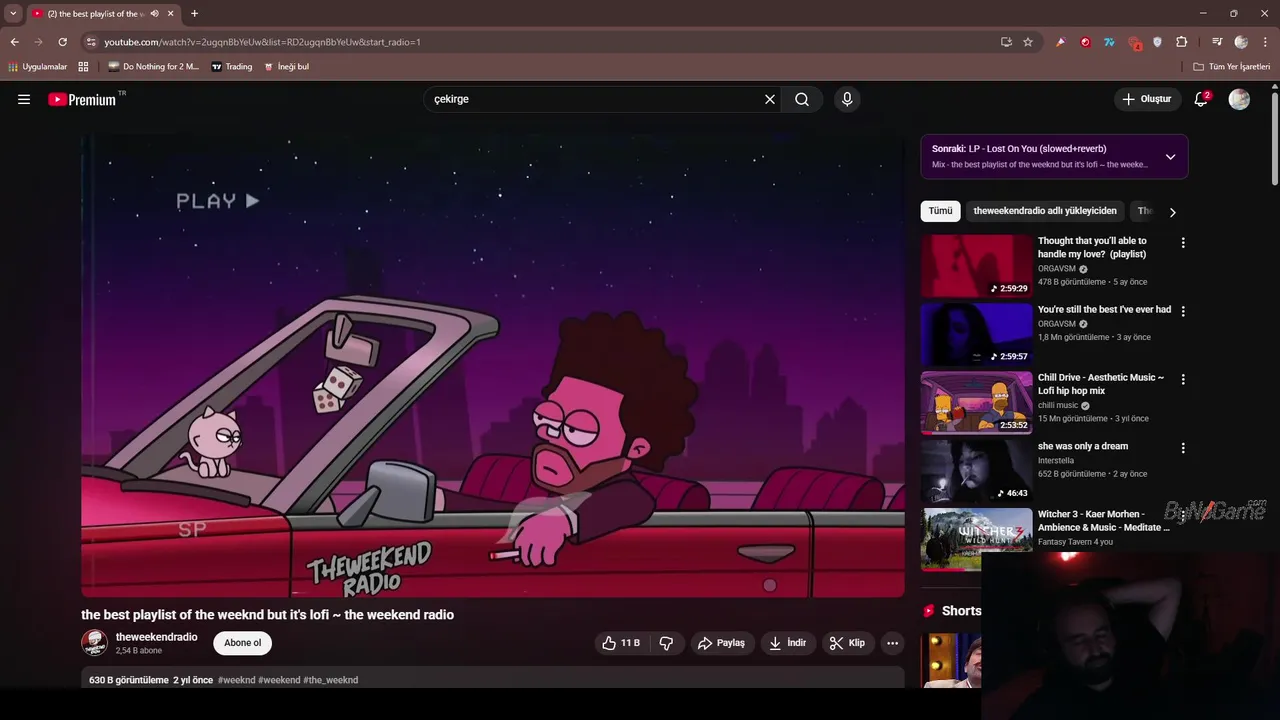The height and width of the screenshot is (720, 1280).
Task: Open 'Tüm Yer İşaretleri' bookmarks folder
Action: click(x=1232, y=67)
